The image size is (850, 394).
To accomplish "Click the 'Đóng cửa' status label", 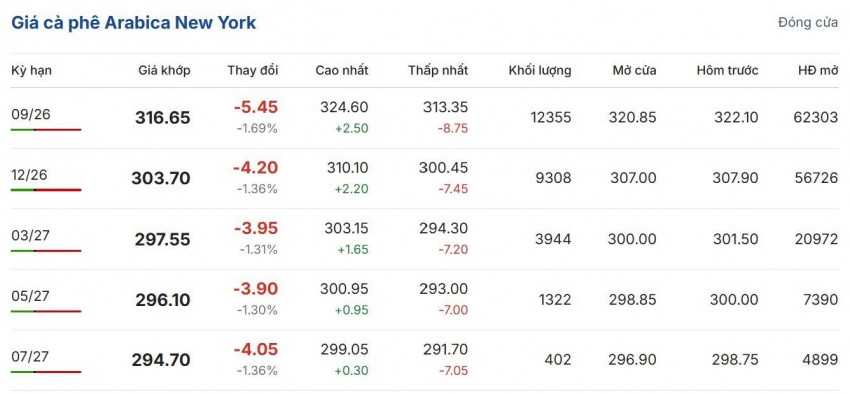I will pyautogui.click(x=808, y=23).
